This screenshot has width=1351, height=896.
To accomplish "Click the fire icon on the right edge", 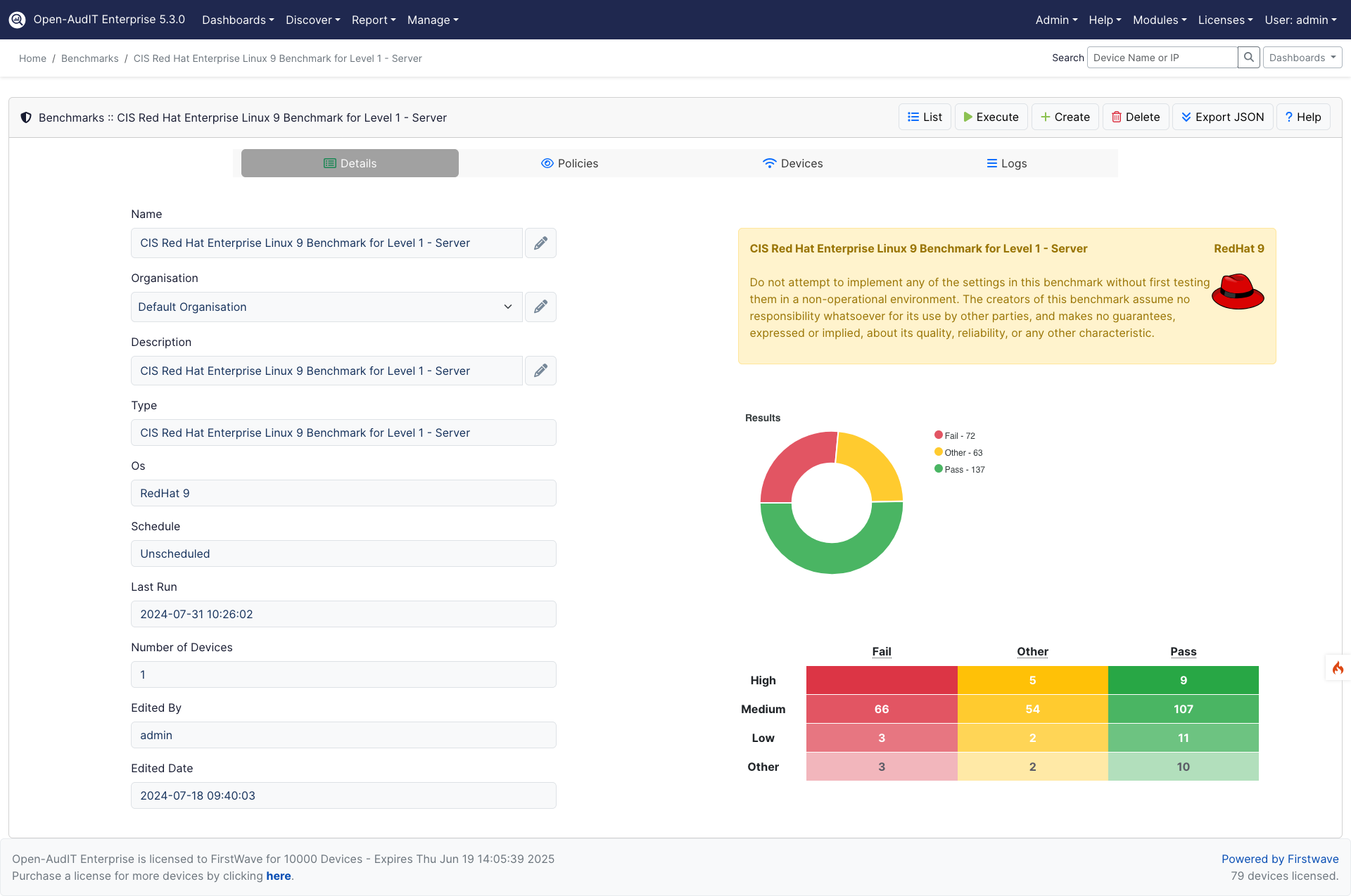I will click(1338, 667).
